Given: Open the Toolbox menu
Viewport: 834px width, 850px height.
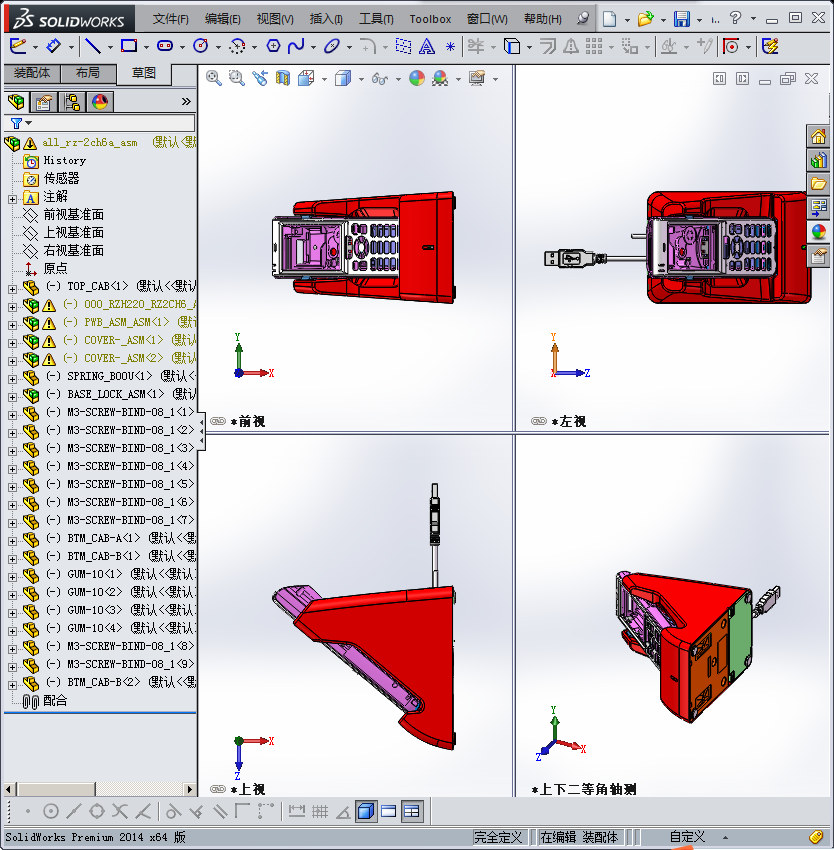Looking at the screenshot, I should 430,19.
